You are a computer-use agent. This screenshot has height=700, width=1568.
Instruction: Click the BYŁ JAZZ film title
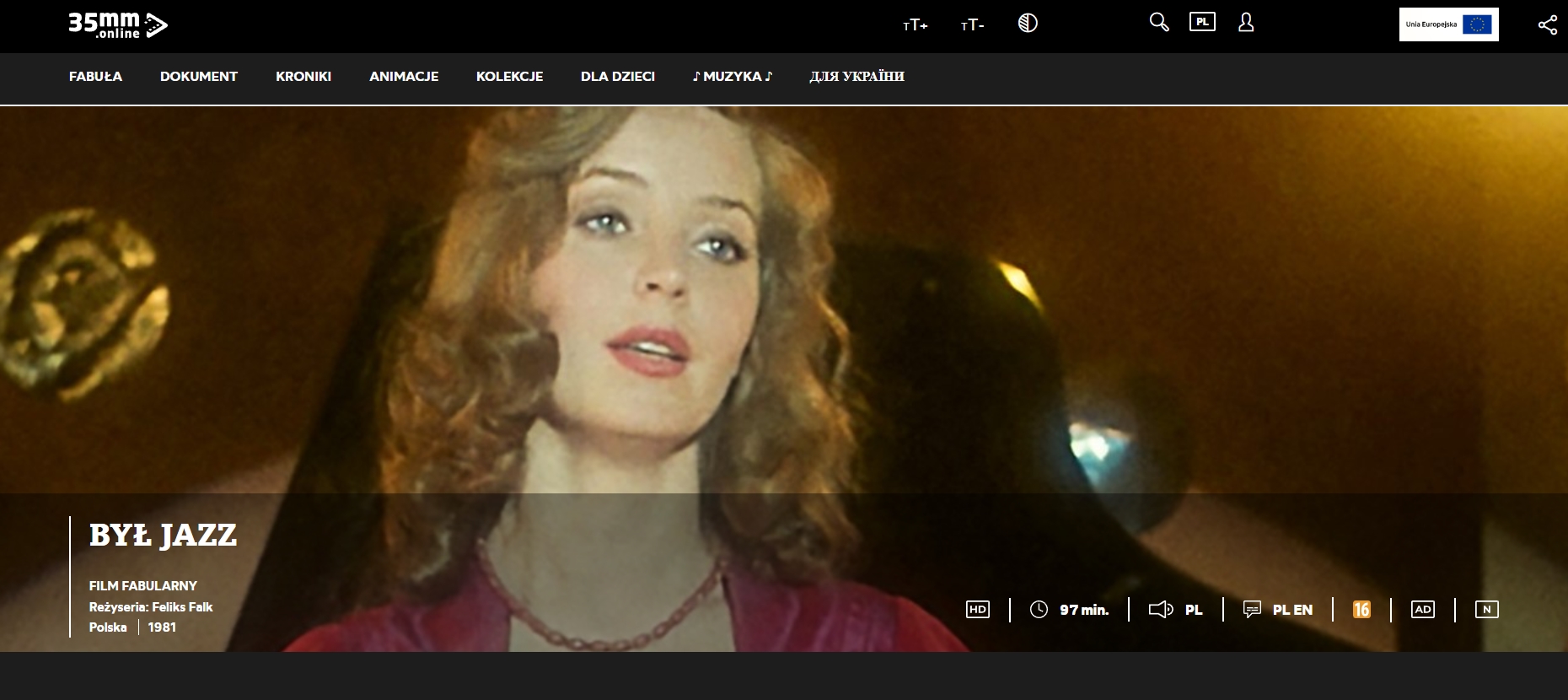(164, 536)
